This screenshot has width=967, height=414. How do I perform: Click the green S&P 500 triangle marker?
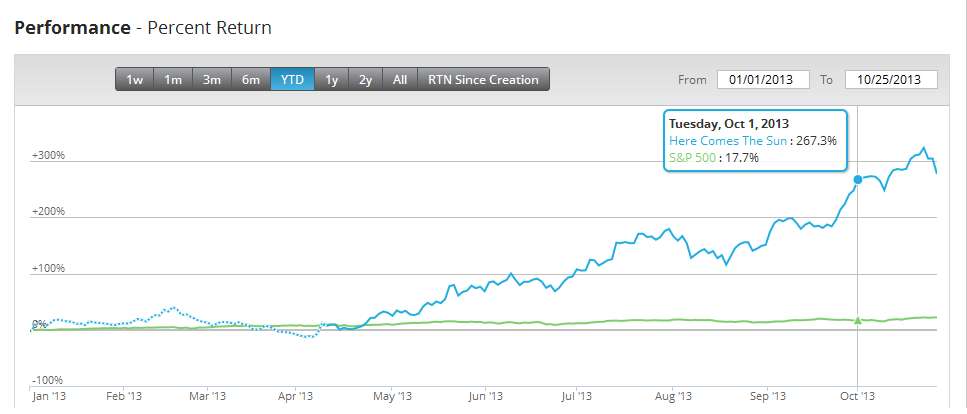click(x=857, y=320)
